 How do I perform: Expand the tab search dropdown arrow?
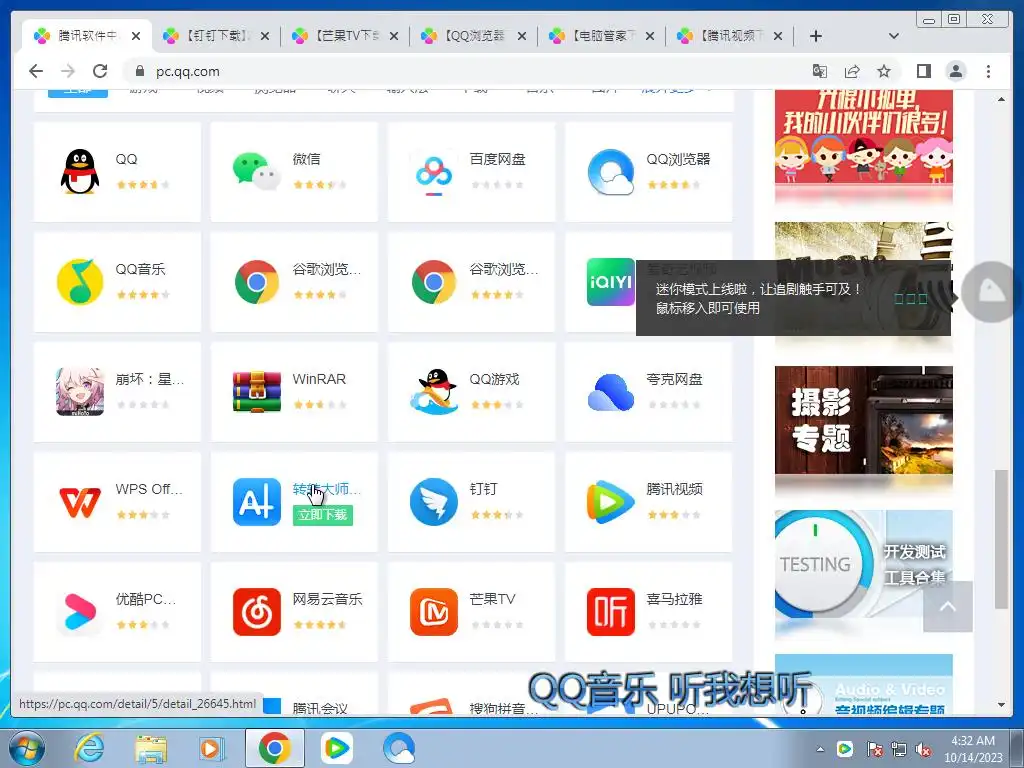[894, 36]
